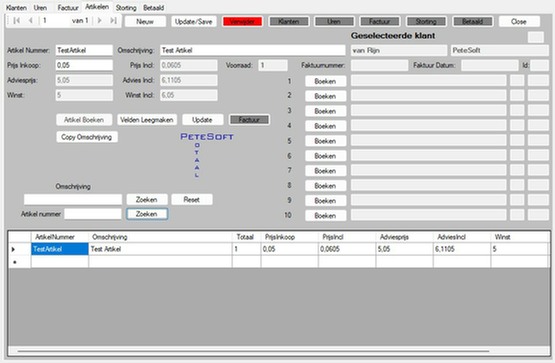555x363 pixels.
Task: Switch to the Factuur tab
Action: pos(68,7)
